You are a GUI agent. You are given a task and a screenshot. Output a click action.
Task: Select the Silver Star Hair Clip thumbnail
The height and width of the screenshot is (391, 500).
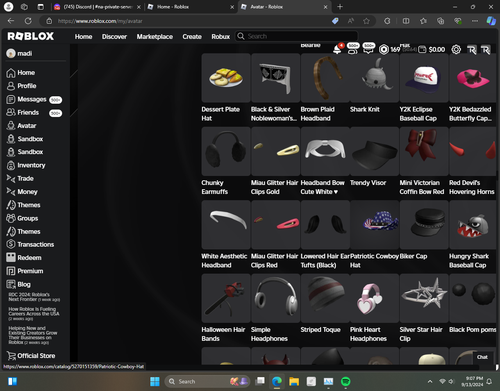(424, 298)
